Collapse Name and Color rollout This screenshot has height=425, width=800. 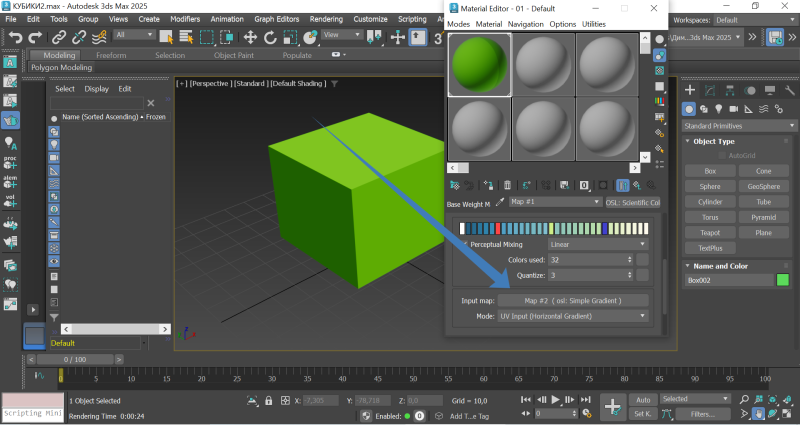pyautogui.click(x=687, y=266)
